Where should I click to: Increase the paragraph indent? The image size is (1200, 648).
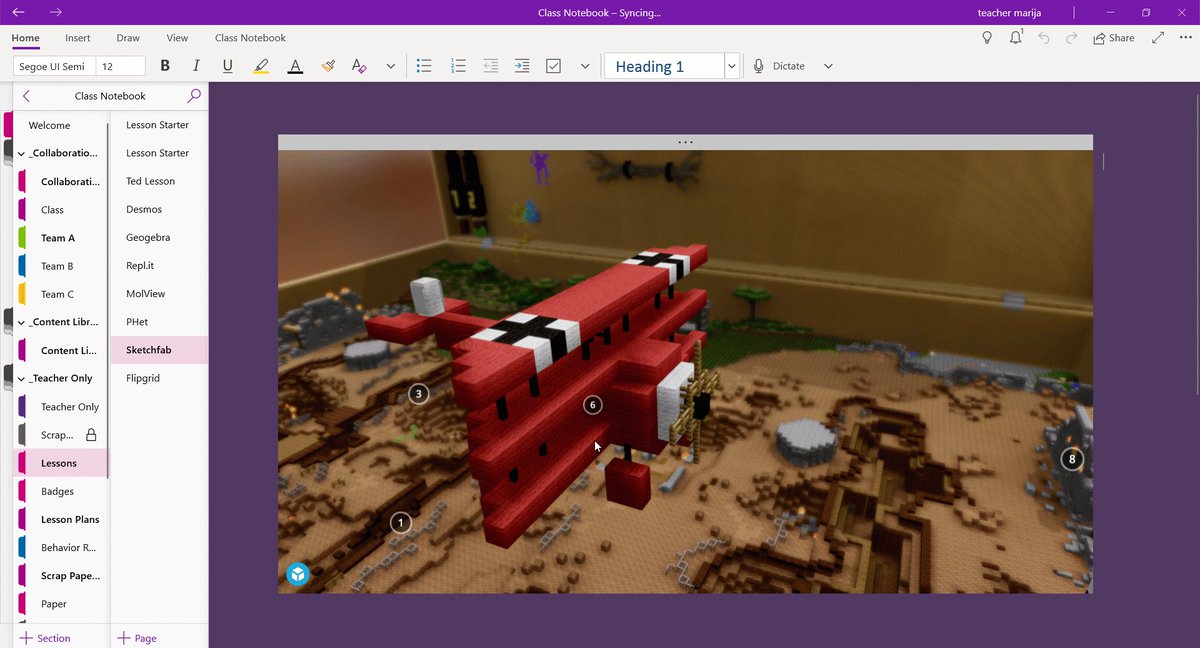522,66
